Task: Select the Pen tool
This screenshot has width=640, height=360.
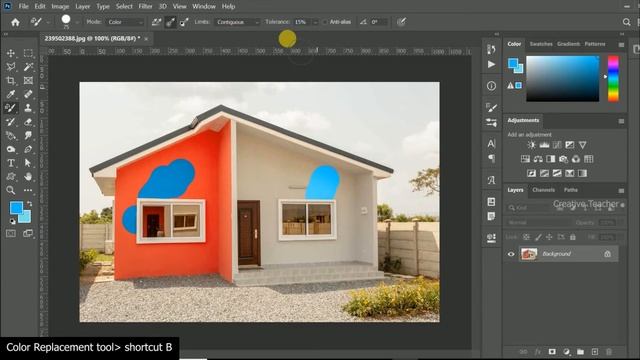Action: 28,149
